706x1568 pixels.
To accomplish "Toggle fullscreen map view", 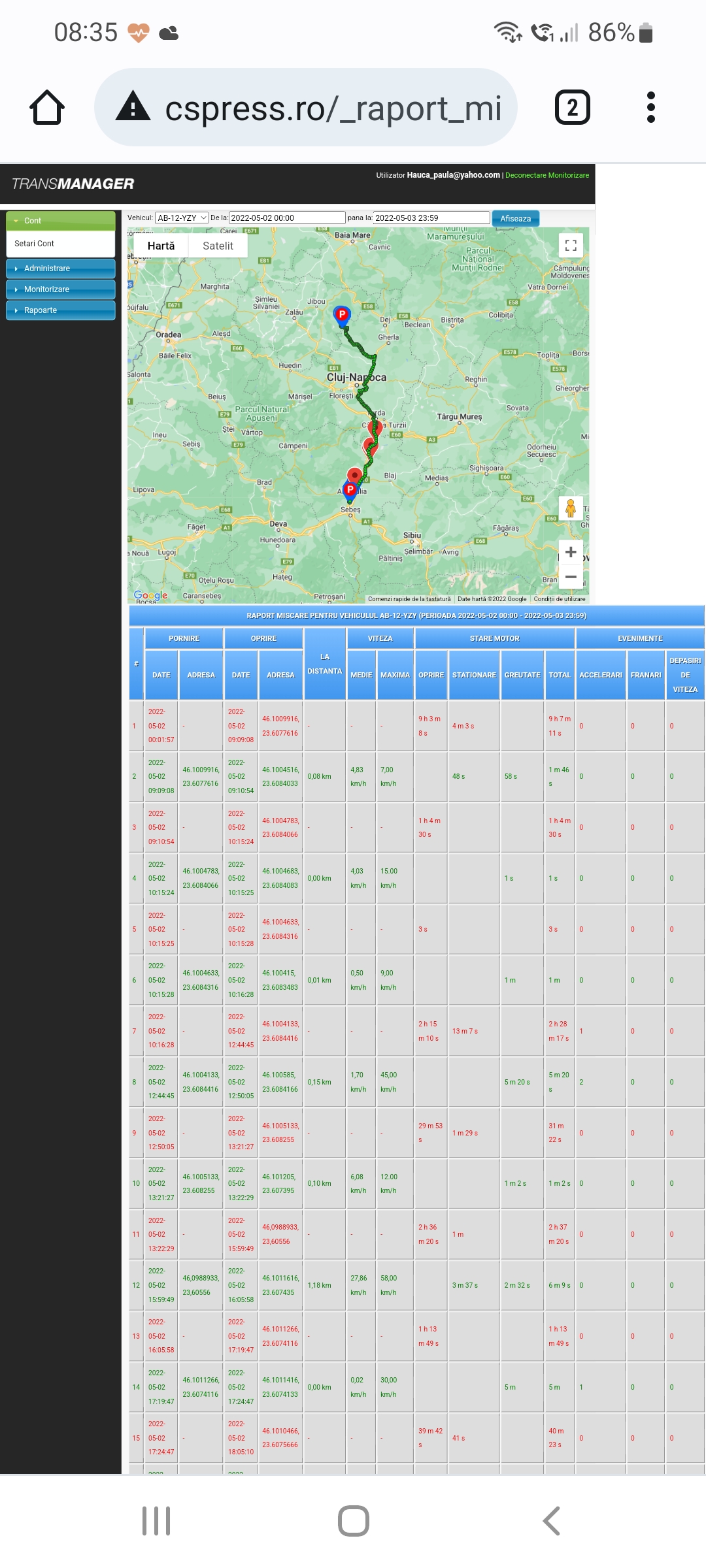I will [x=571, y=246].
